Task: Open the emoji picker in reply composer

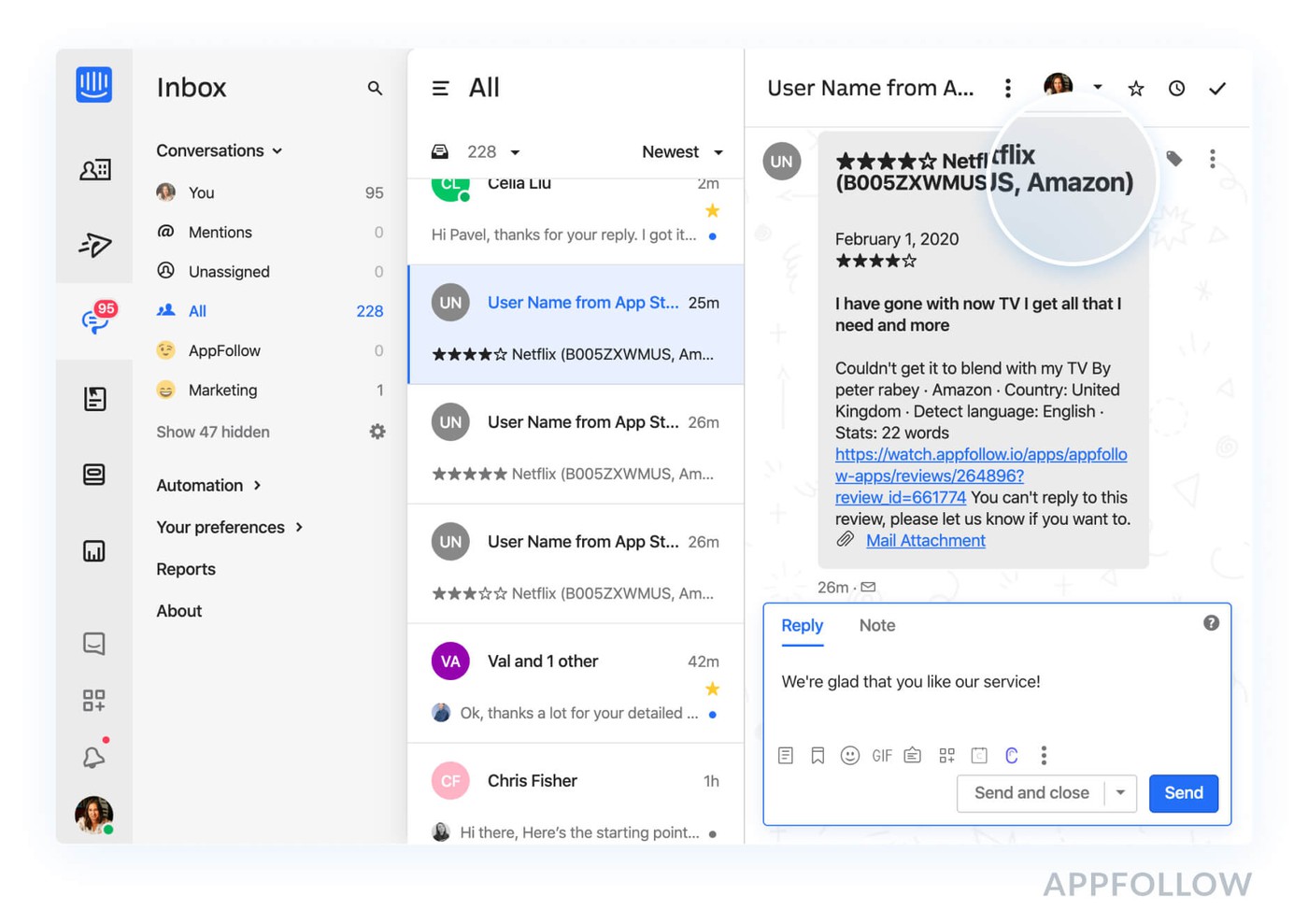Action: [x=849, y=756]
